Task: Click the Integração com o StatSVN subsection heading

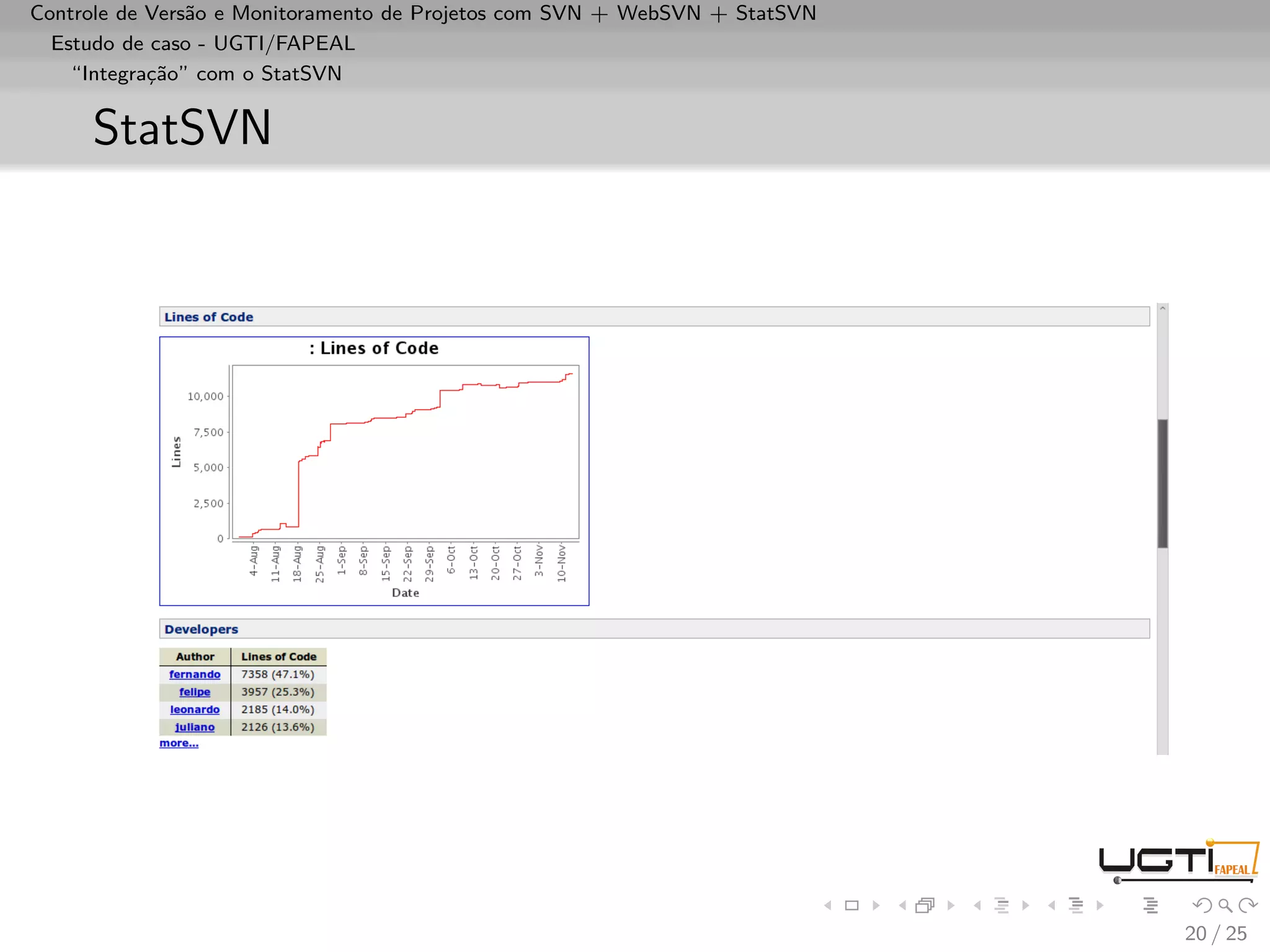Action: click(x=206, y=74)
